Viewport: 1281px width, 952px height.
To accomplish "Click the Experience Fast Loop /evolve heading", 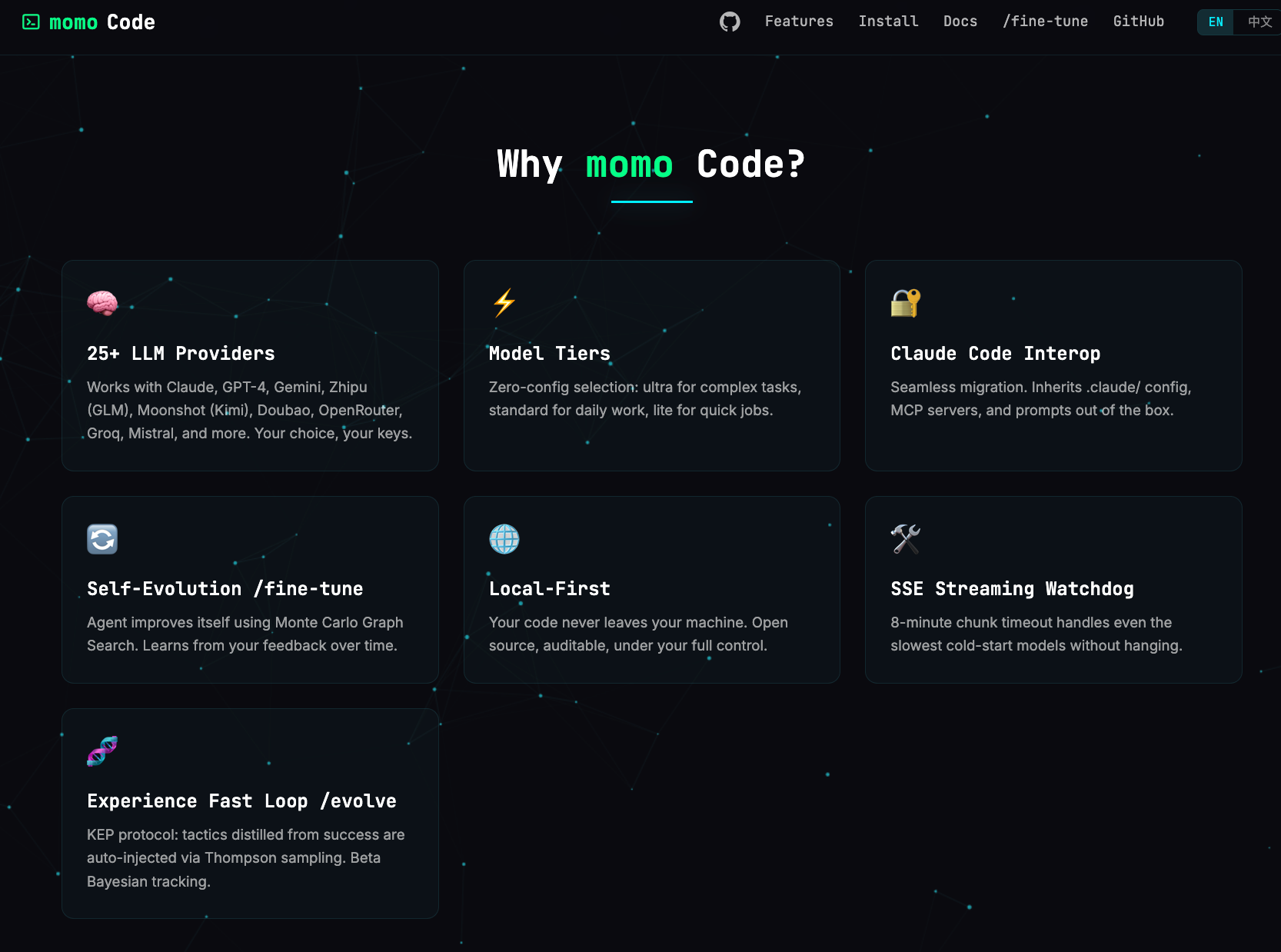I will [241, 801].
